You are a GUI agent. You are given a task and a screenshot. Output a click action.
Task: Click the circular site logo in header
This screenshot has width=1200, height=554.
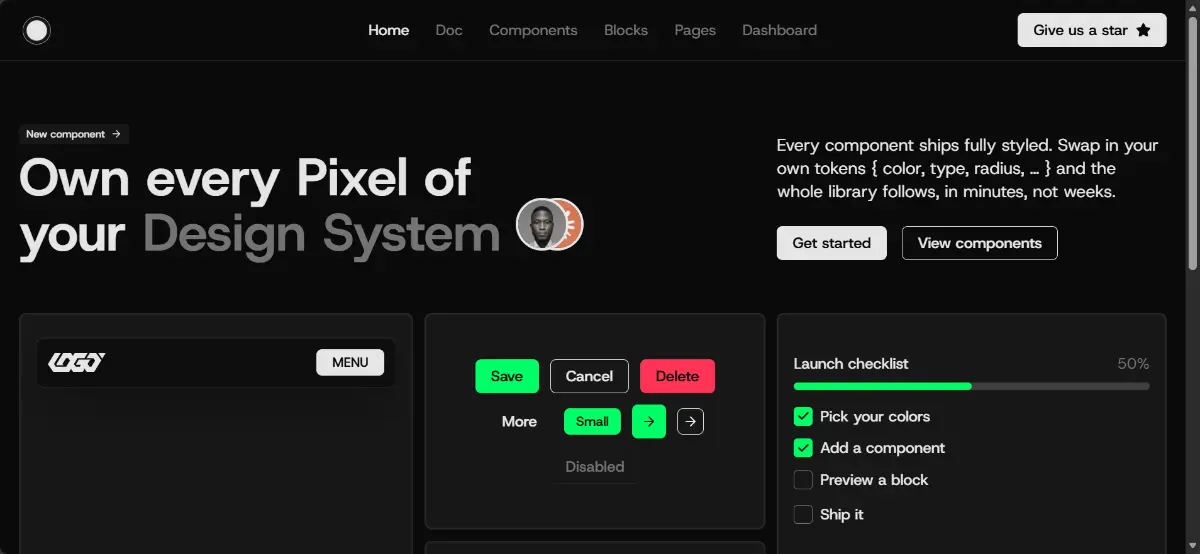tap(37, 31)
